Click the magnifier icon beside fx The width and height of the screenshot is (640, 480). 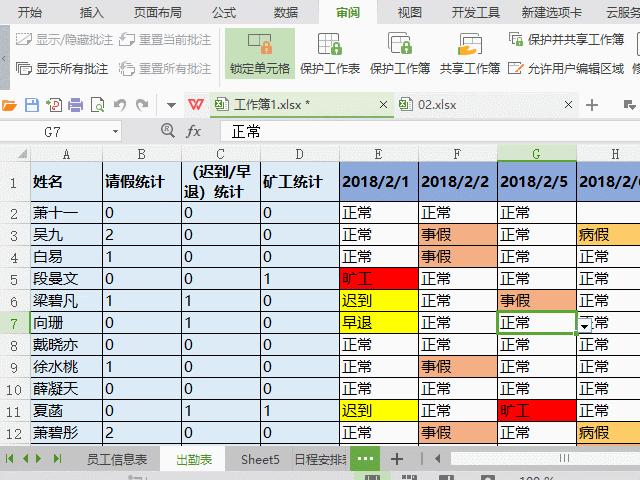[168, 131]
